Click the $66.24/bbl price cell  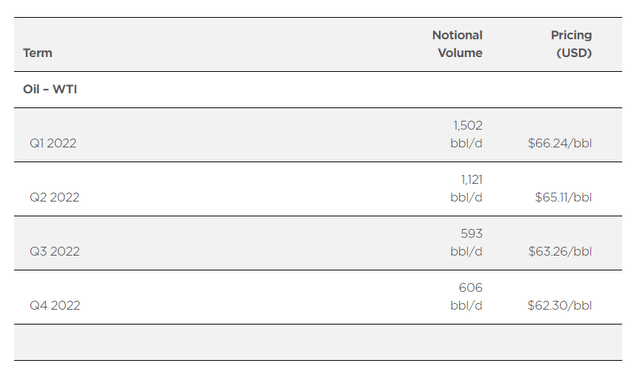(x=560, y=144)
